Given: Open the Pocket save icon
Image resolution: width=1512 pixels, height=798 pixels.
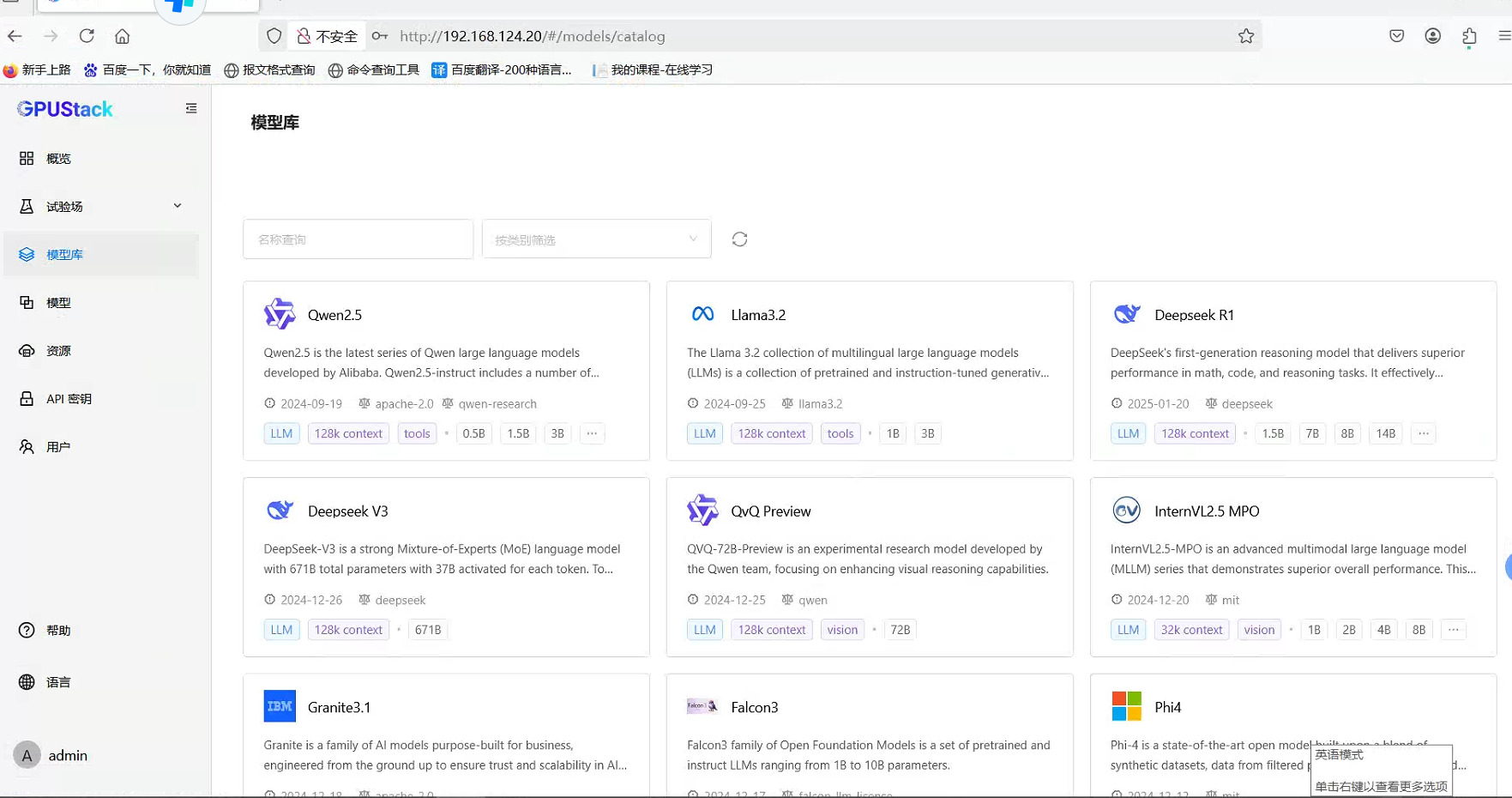Looking at the screenshot, I should tap(1397, 36).
